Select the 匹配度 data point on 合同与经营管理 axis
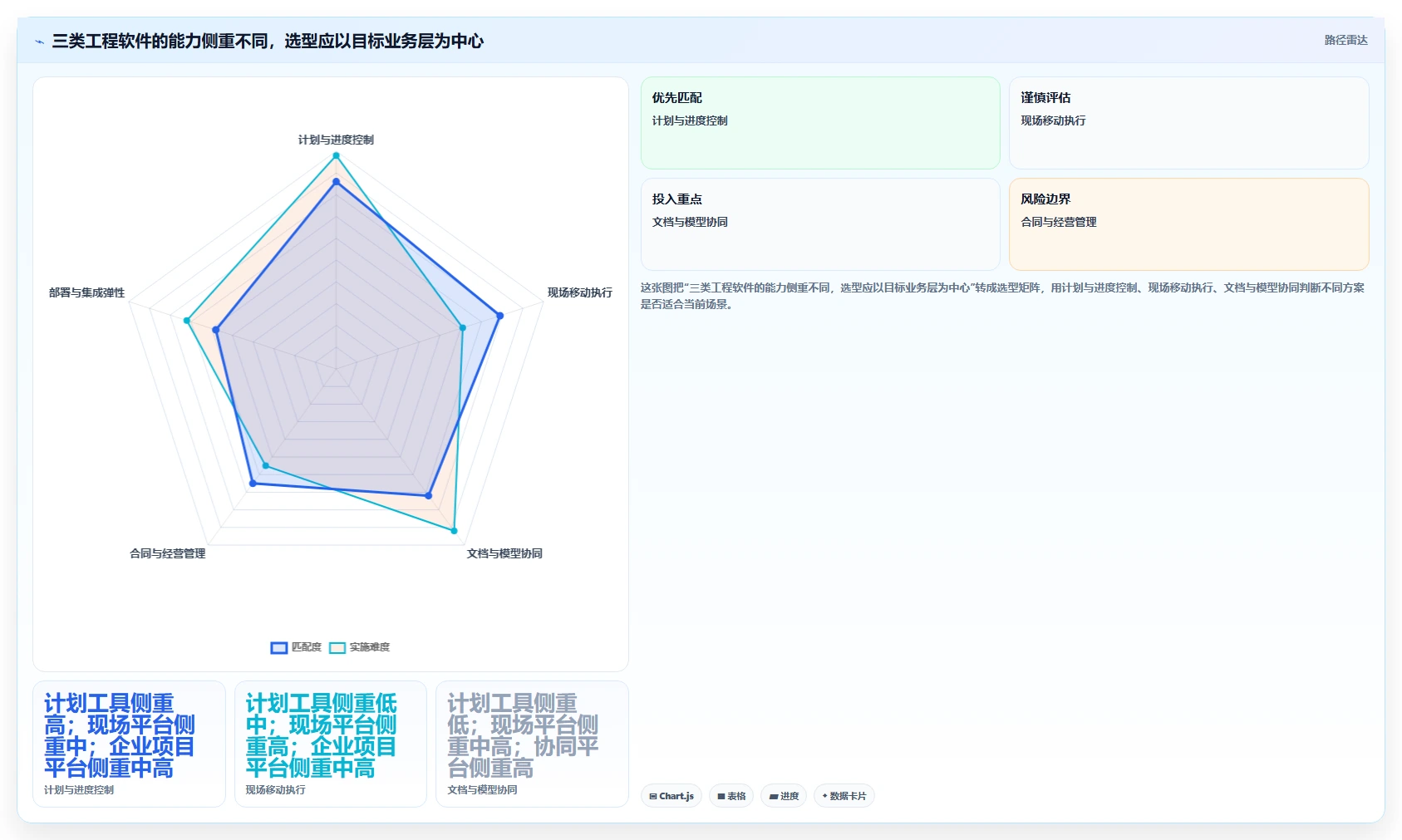This screenshot has width=1402, height=840. [253, 483]
